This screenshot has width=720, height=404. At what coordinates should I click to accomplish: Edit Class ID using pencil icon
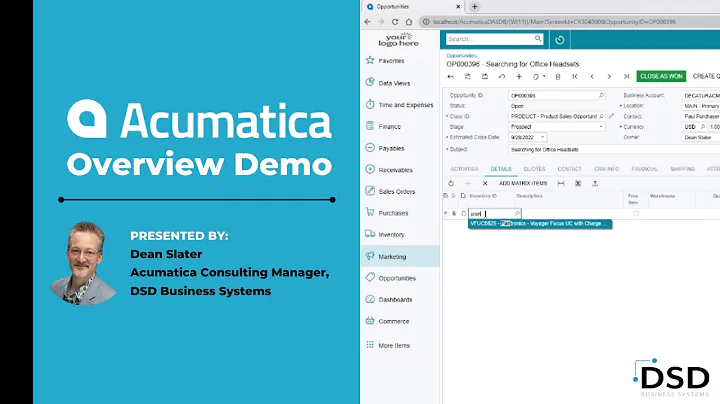point(611,116)
